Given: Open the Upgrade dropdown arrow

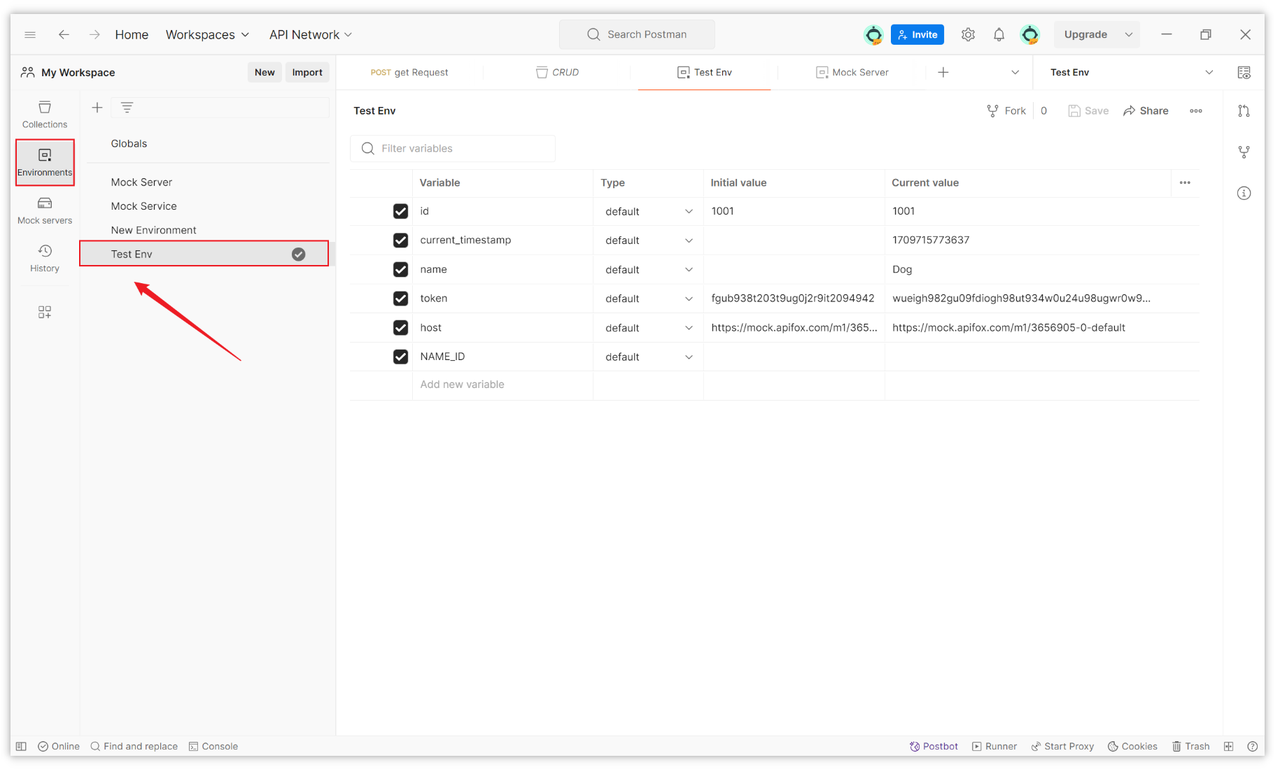Looking at the screenshot, I should point(1129,34).
